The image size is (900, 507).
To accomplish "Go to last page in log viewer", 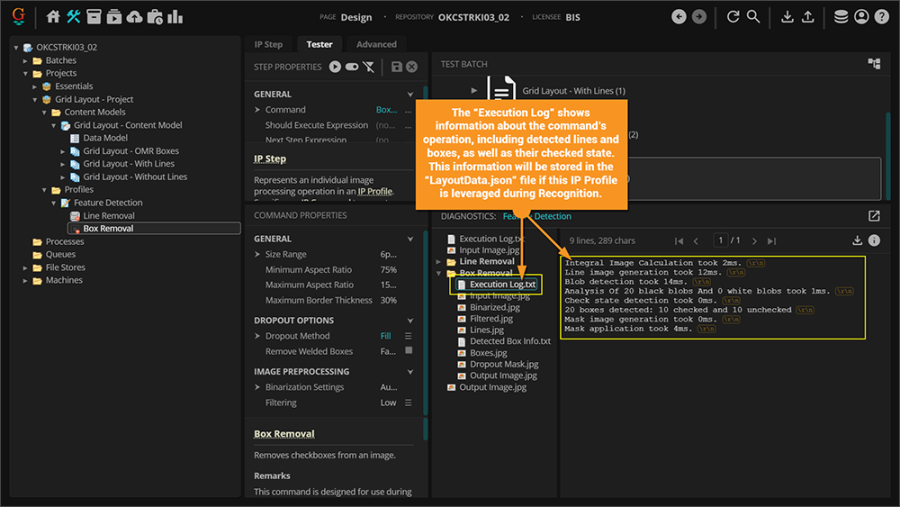I will tap(772, 241).
